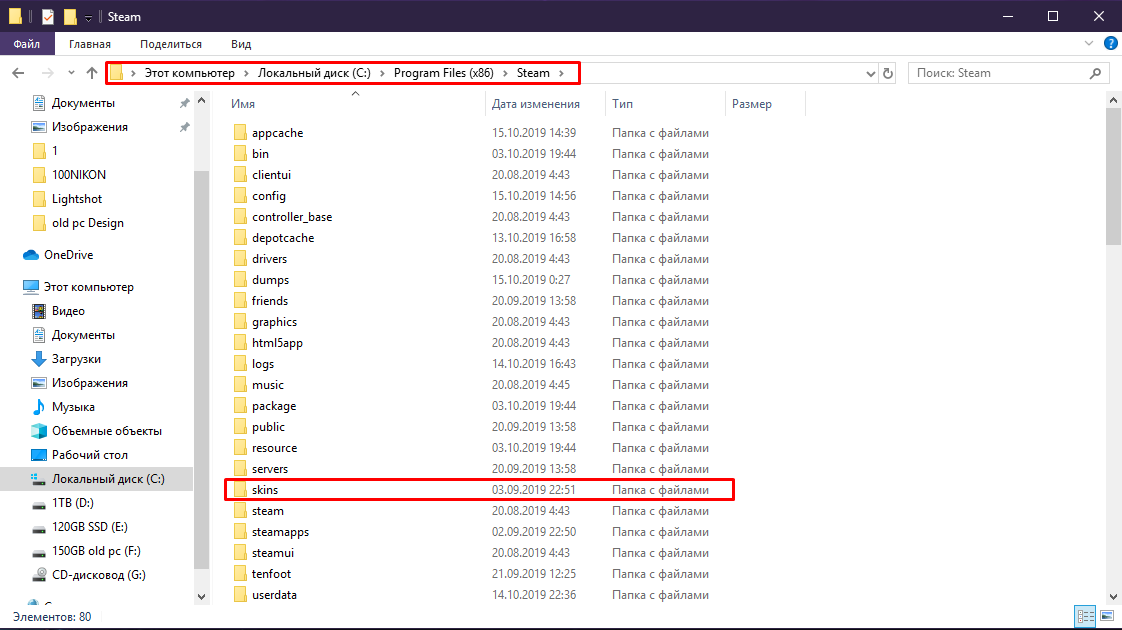1122x630 pixels.
Task: Click the search magnifier icon
Action: [x=1096, y=73]
